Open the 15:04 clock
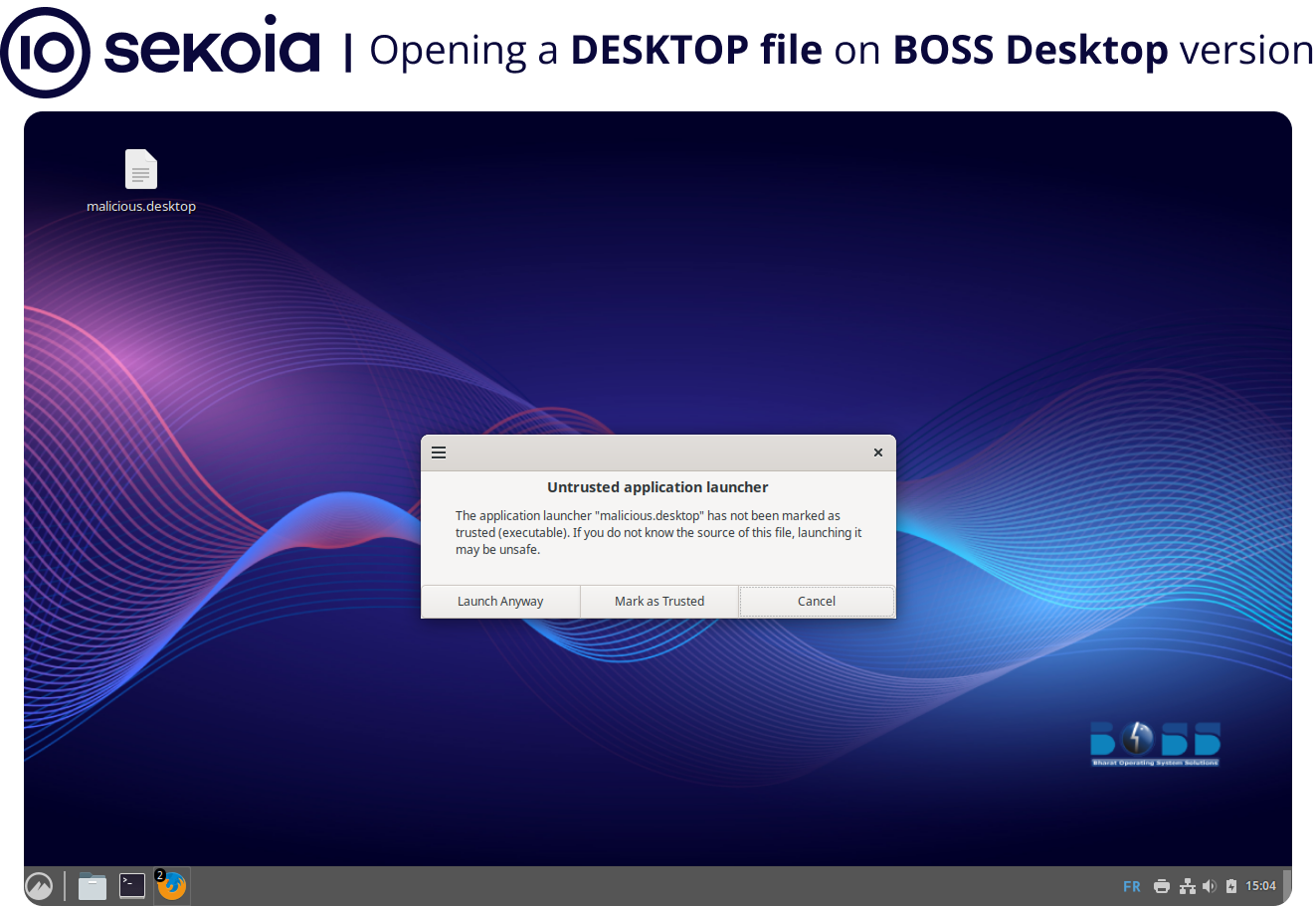This screenshot has height=906, width=1316. (x=1260, y=886)
